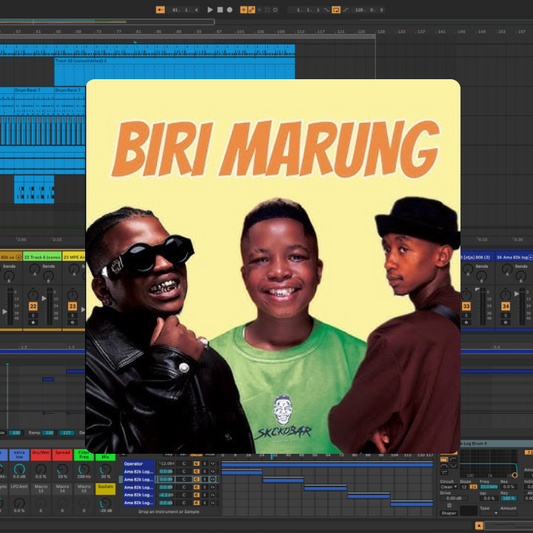Click Operator chain hot-swap icon
Viewport: 533px width, 533px height.
coord(212,463)
